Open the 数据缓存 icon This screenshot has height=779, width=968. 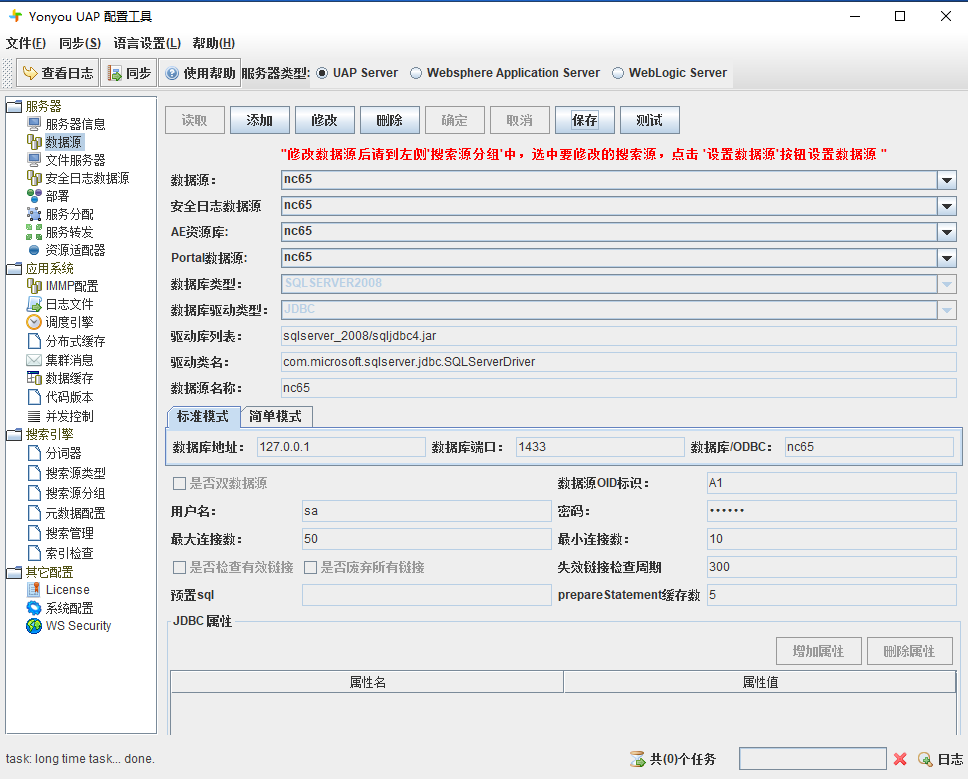tap(34, 378)
